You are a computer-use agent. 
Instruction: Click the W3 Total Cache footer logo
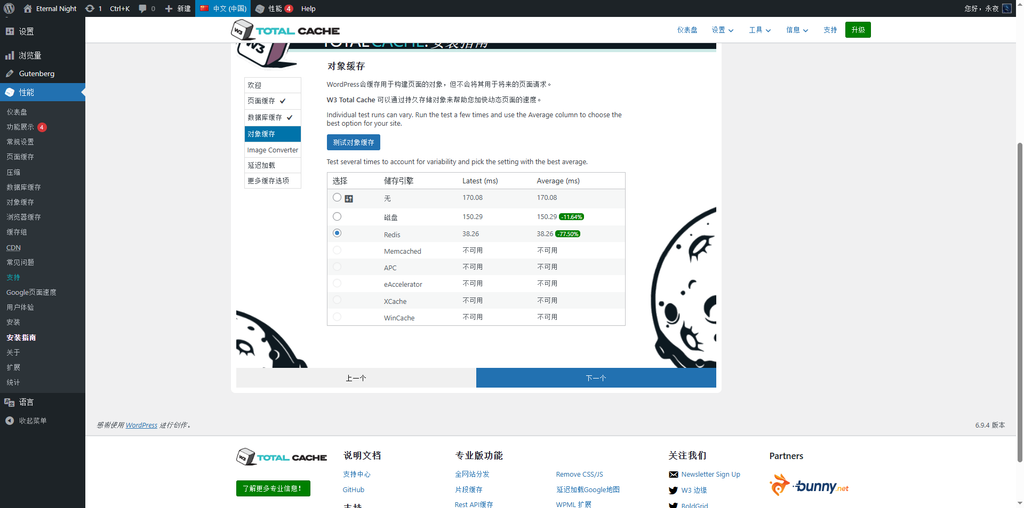(x=281, y=456)
